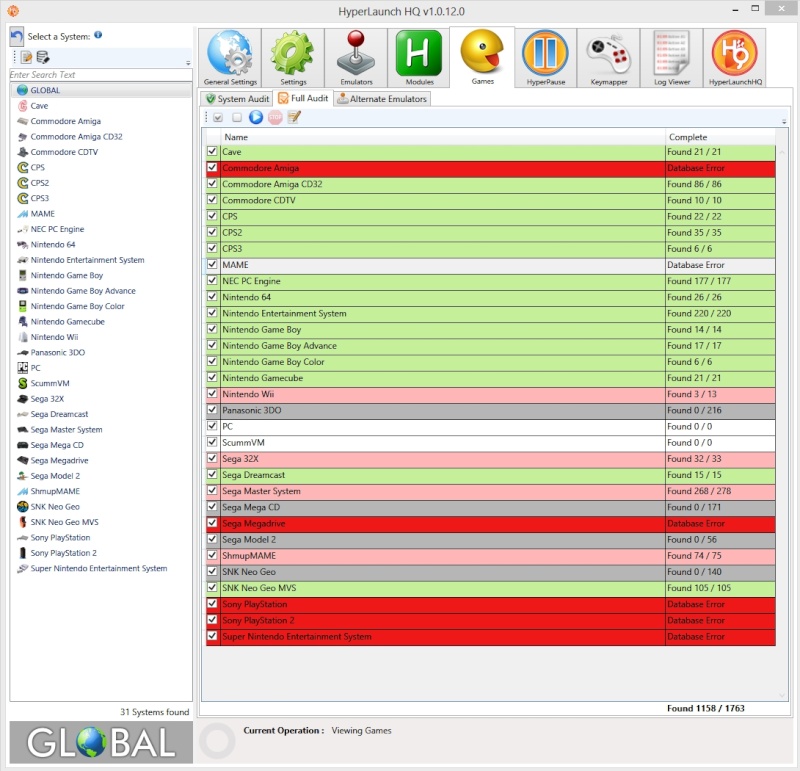The image size is (800, 771).
Task: Open the Alternate Emulators tab
Action: tap(382, 99)
